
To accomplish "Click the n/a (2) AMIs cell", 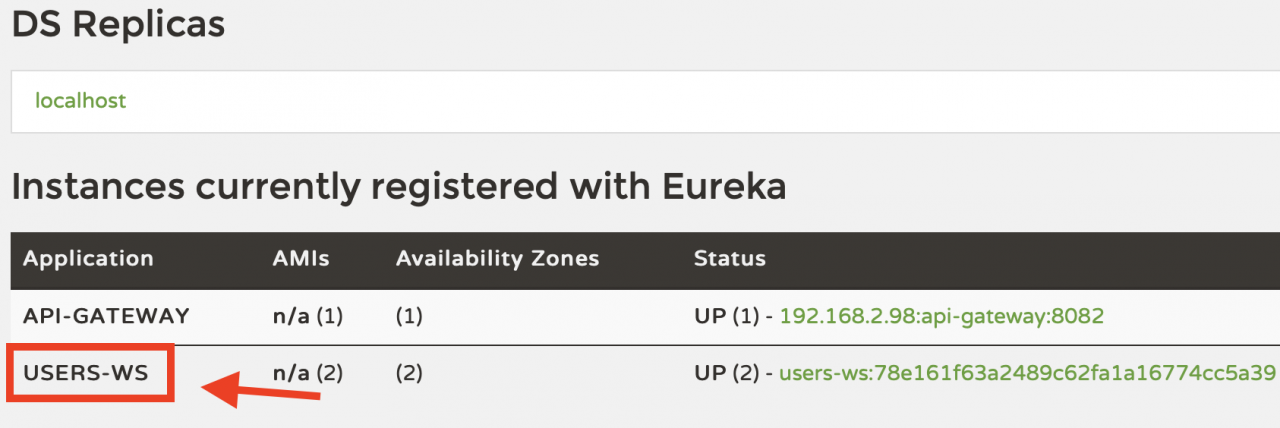I will tap(307, 374).
